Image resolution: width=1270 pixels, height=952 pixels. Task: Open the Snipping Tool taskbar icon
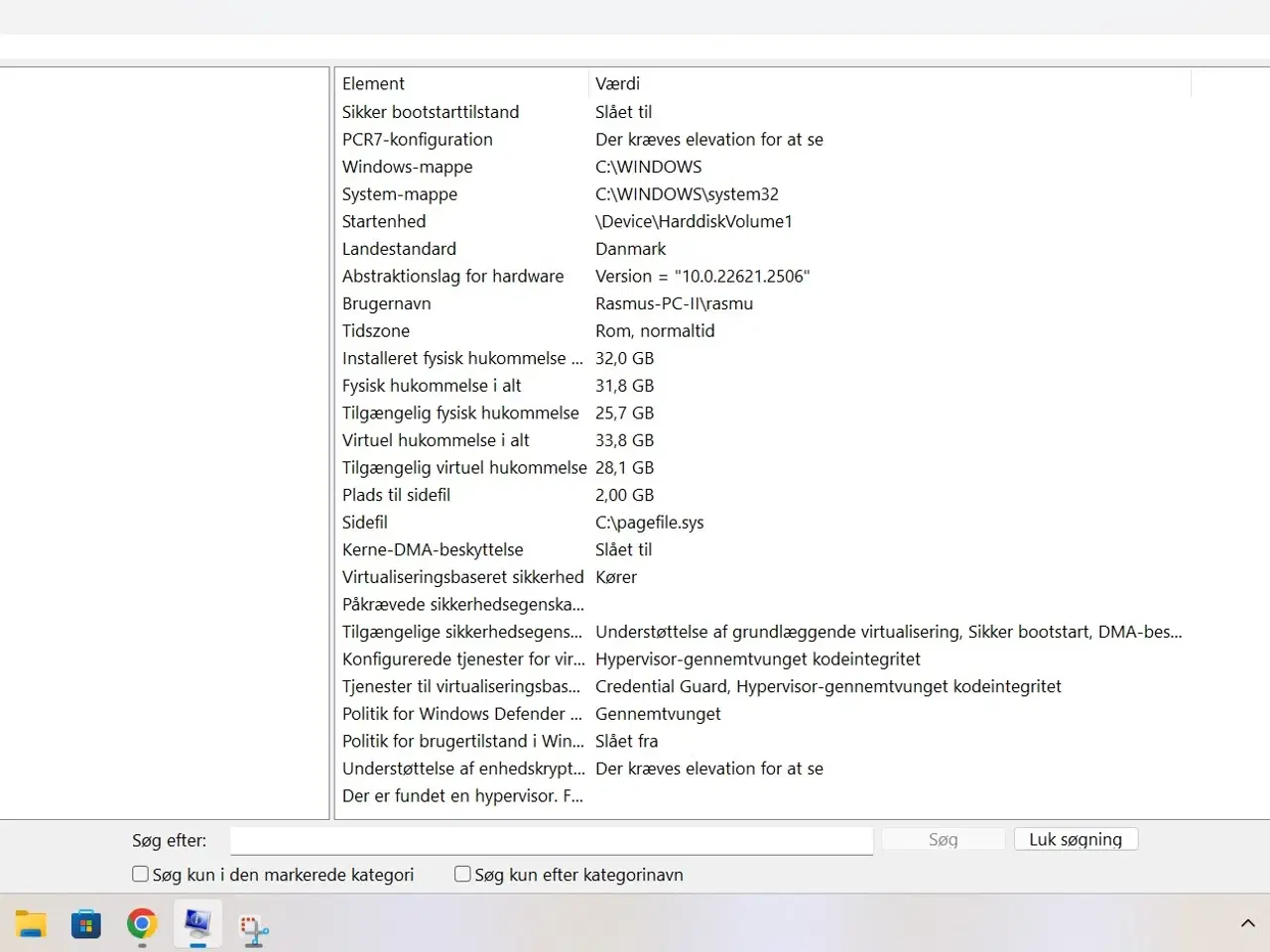(254, 926)
